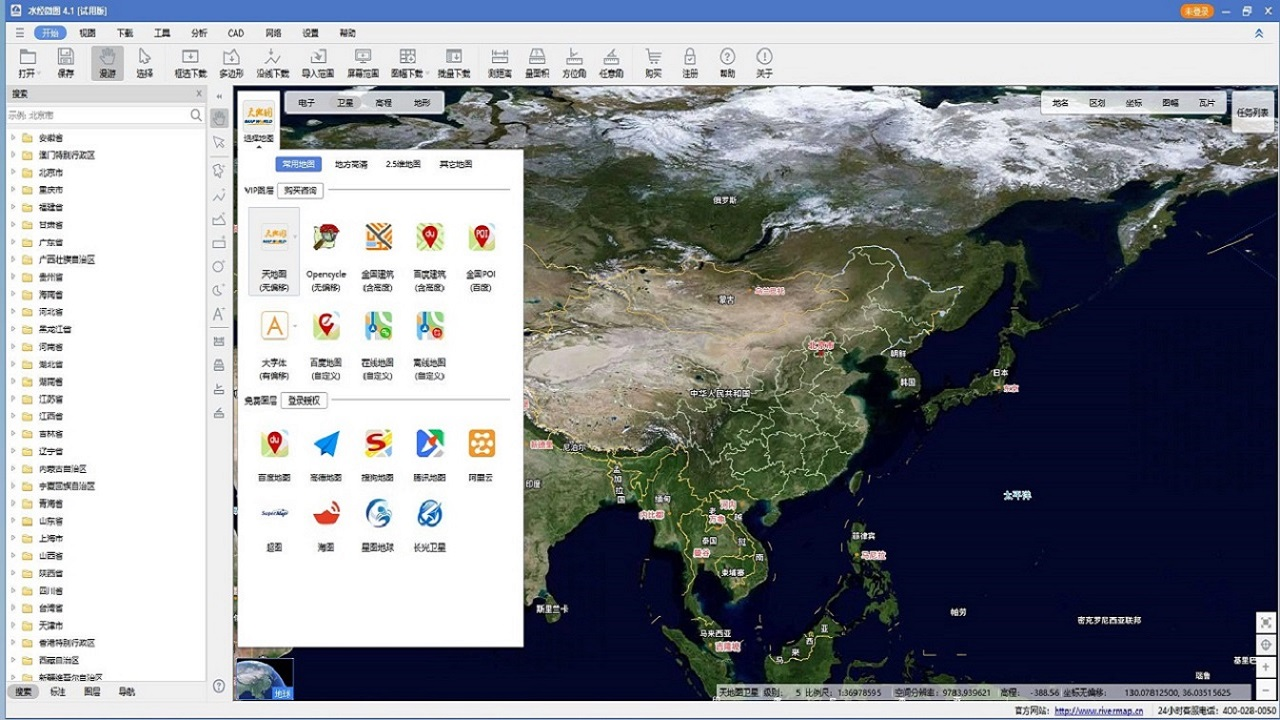This screenshot has width=1280, height=720.
Task: Toggle 瓦片 tiles overlay
Action: pyautogui.click(x=1207, y=103)
